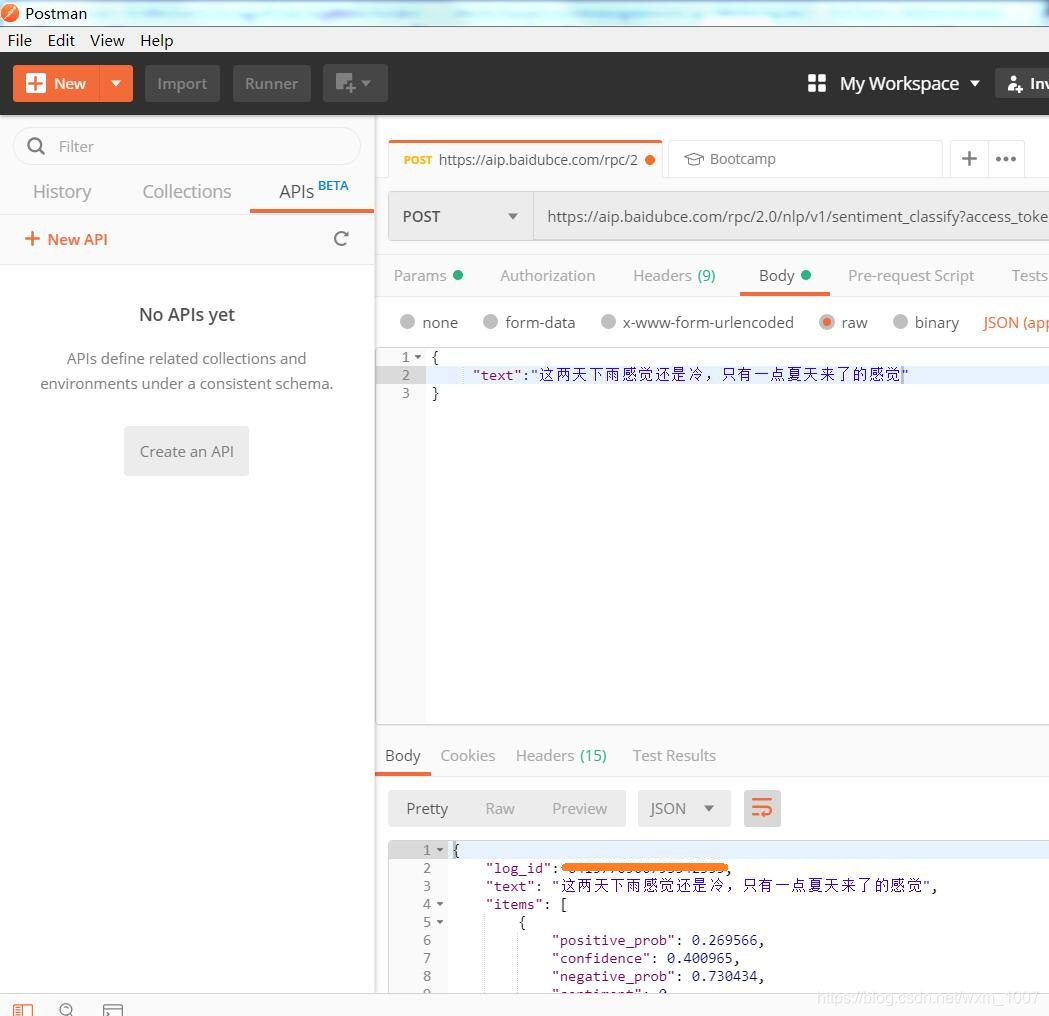Click the "confidence": 0.400965 line

click(645, 958)
